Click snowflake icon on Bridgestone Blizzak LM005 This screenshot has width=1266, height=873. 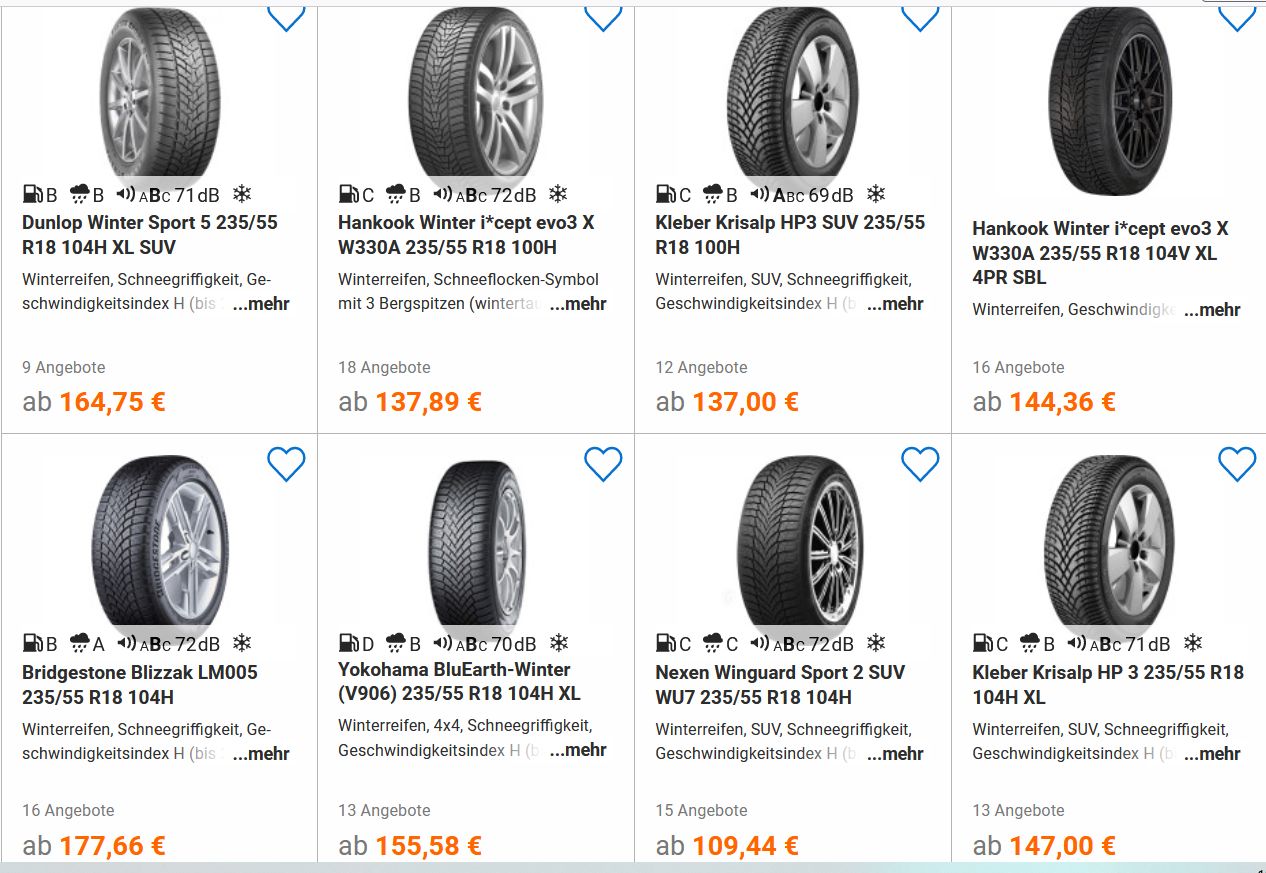click(242, 643)
